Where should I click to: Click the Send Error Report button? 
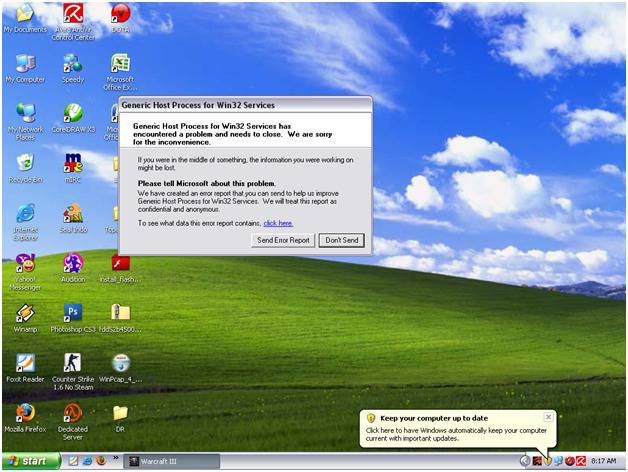click(283, 240)
